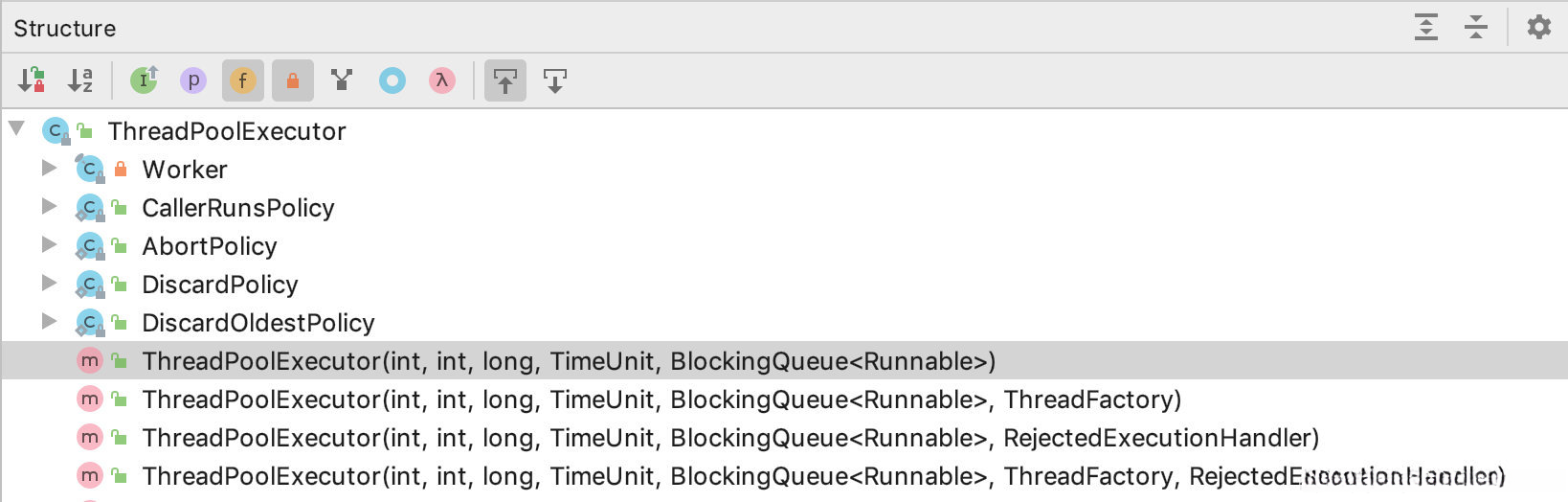Toggle Show Anonymous Classes filter
The image size is (1568, 502).
click(x=392, y=80)
